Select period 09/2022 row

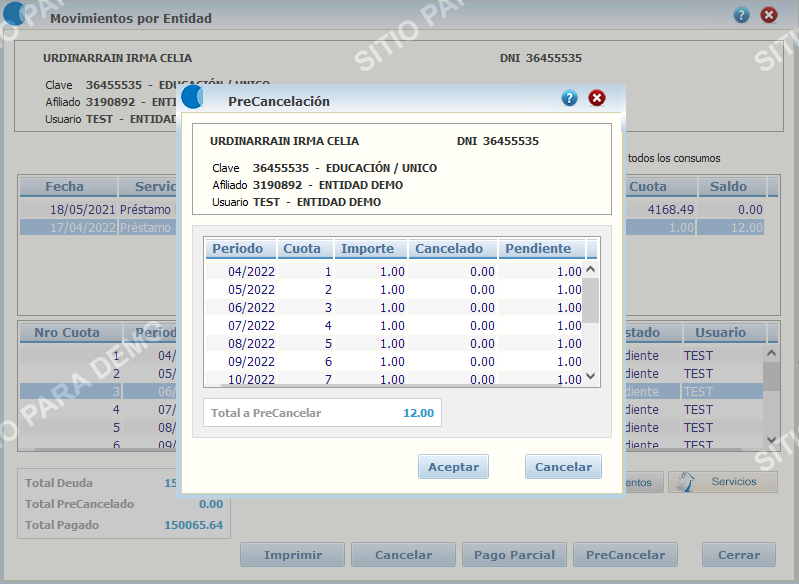394,361
